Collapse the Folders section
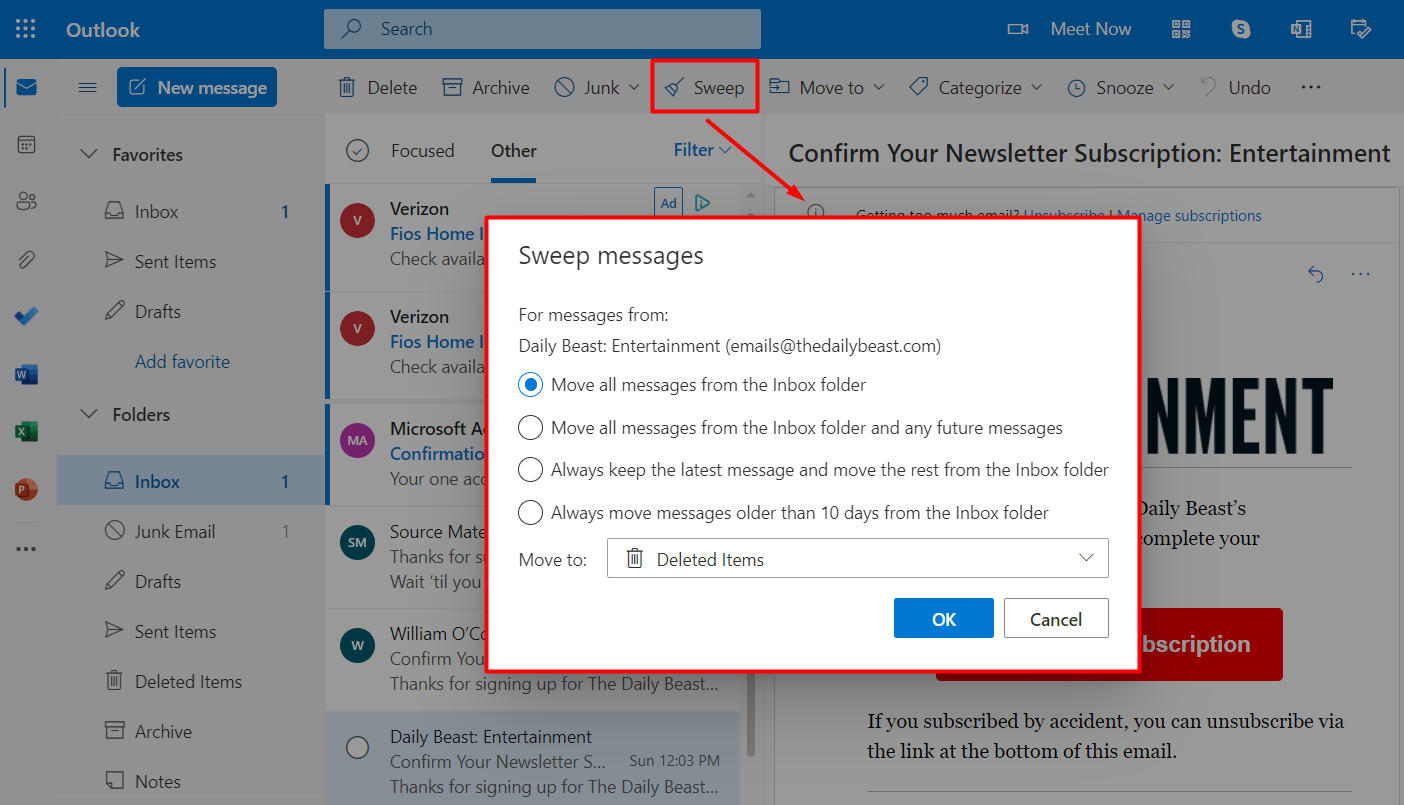The image size is (1404, 805). pos(89,415)
